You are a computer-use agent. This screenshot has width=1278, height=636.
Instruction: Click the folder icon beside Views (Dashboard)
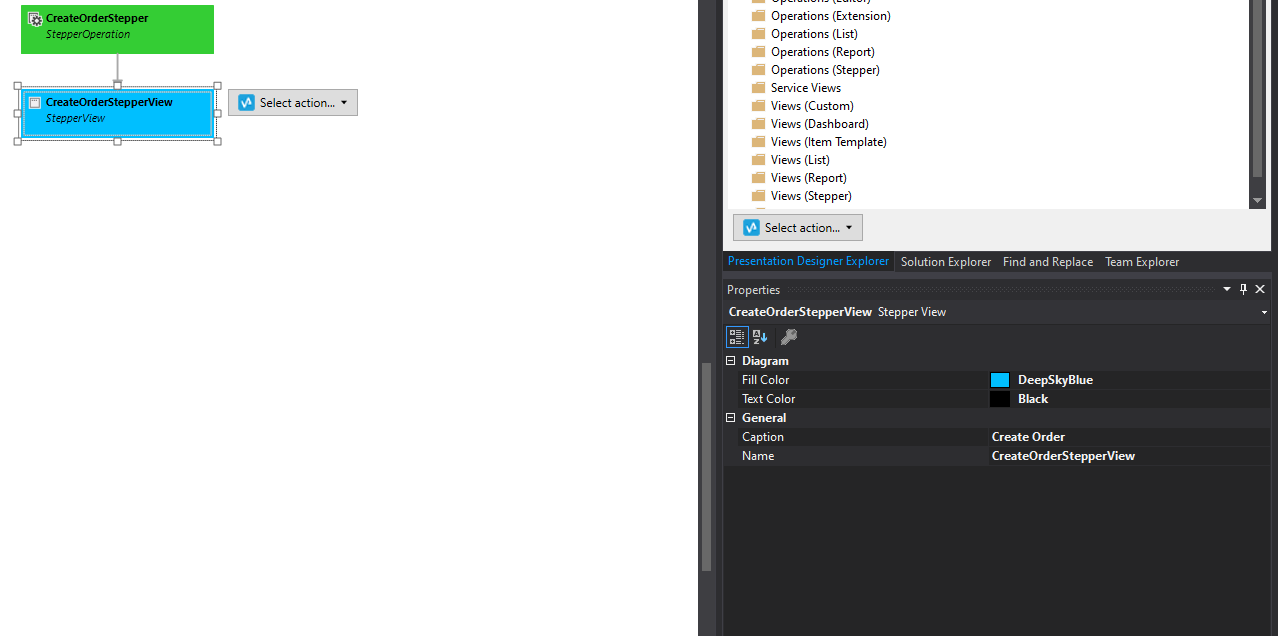click(758, 124)
